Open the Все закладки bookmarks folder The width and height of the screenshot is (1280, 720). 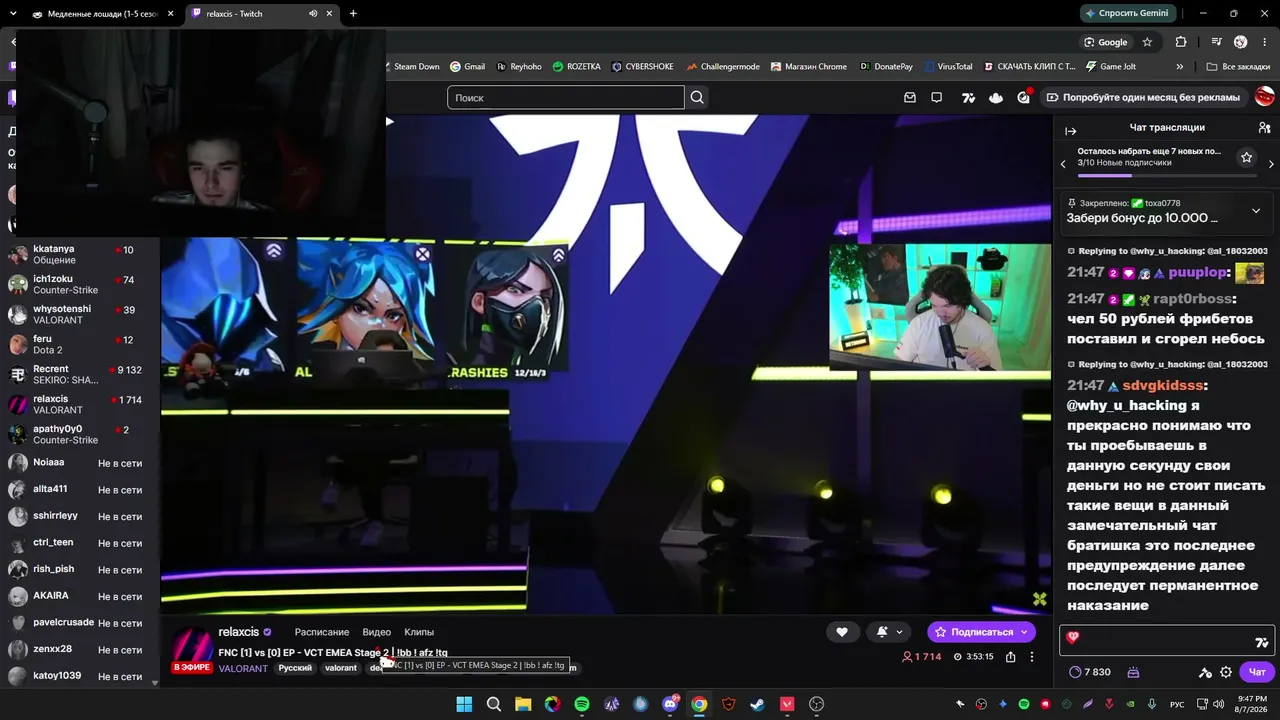click(1238, 67)
